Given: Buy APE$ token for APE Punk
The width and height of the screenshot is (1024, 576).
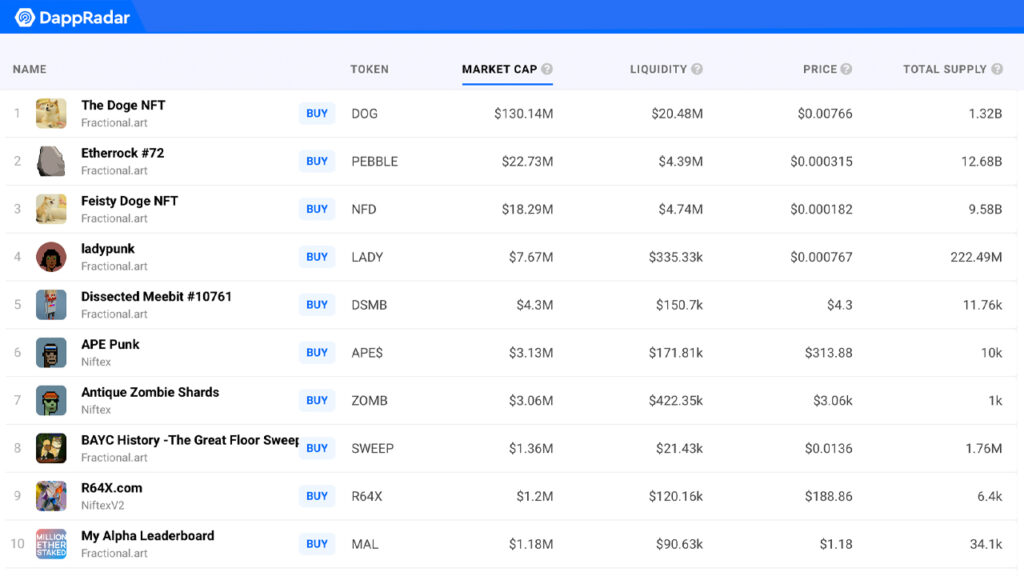Looking at the screenshot, I should (317, 353).
